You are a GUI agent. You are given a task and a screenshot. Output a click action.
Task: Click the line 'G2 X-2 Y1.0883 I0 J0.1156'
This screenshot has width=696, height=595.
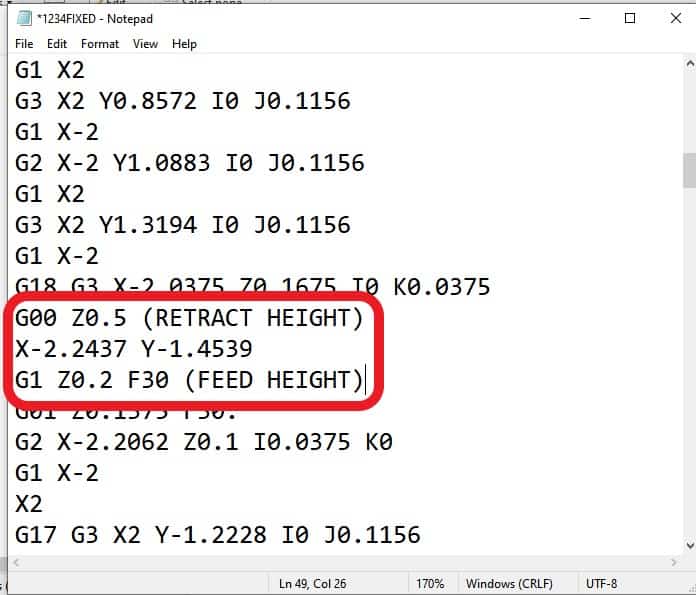coord(190,163)
